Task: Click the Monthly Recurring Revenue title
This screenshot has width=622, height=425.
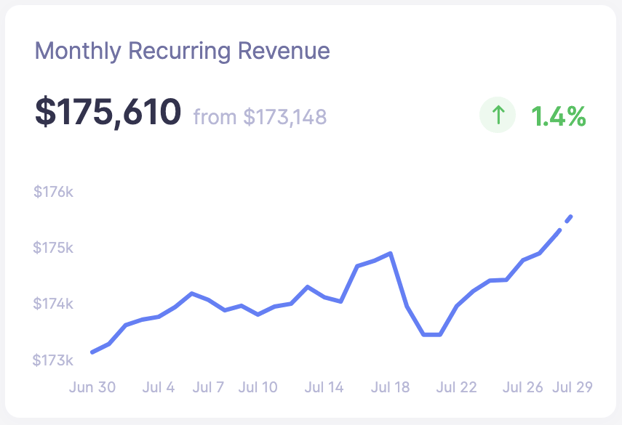Action: pos(182,51)
